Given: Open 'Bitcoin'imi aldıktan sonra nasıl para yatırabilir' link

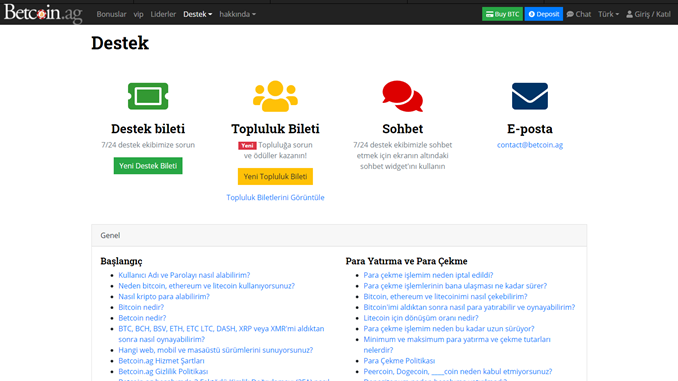Looking at the screenshot, I should point(469,307).
